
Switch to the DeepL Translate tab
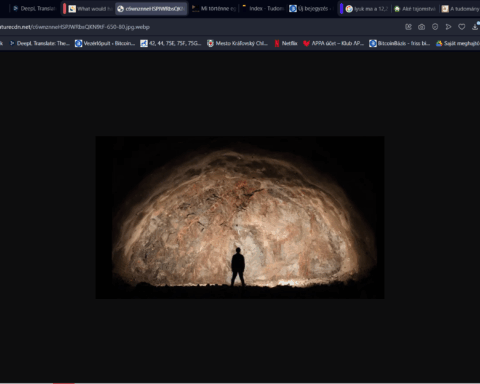[34, 9]
